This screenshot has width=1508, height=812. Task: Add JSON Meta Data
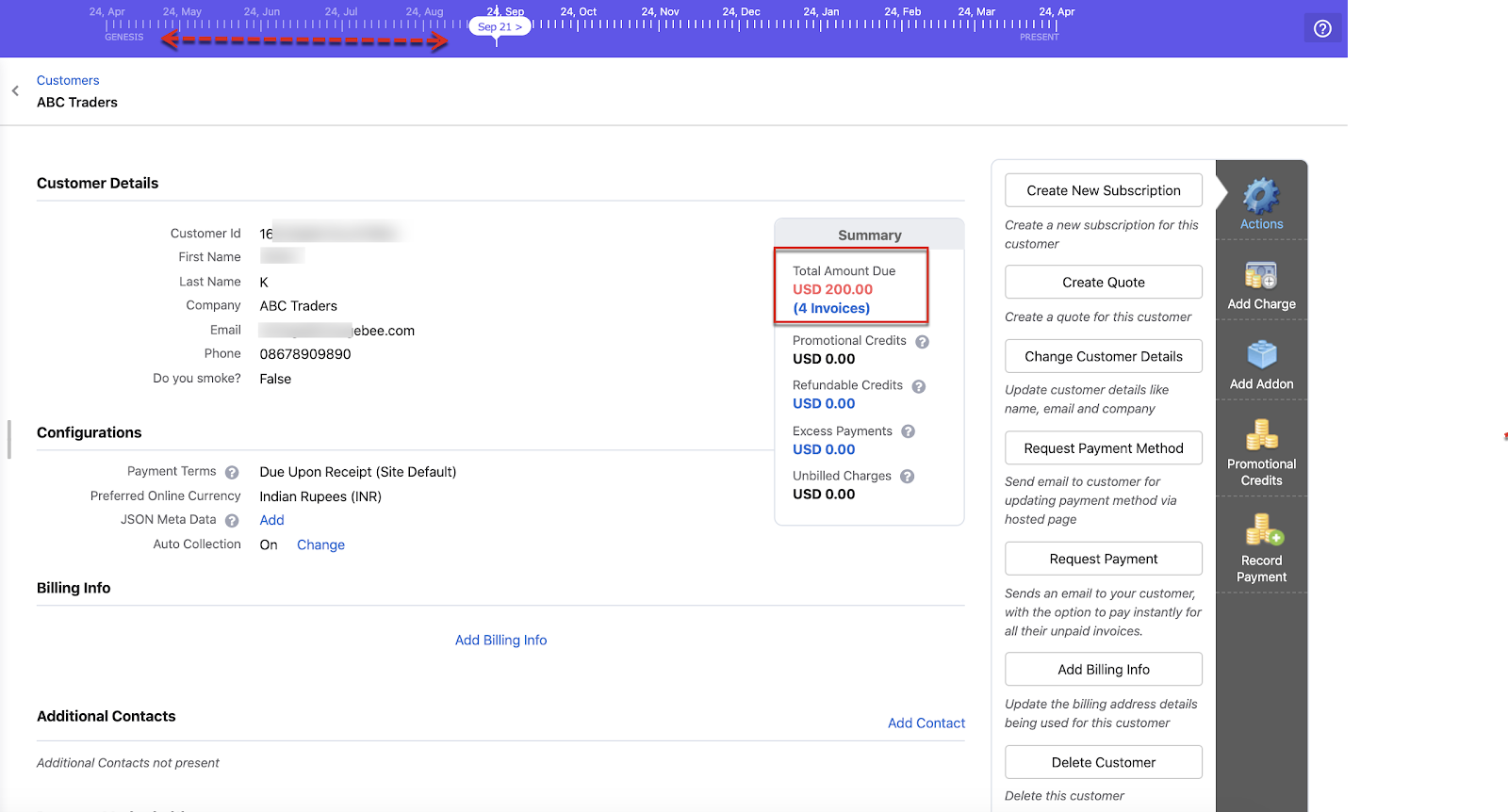click(x=271, y=521)
